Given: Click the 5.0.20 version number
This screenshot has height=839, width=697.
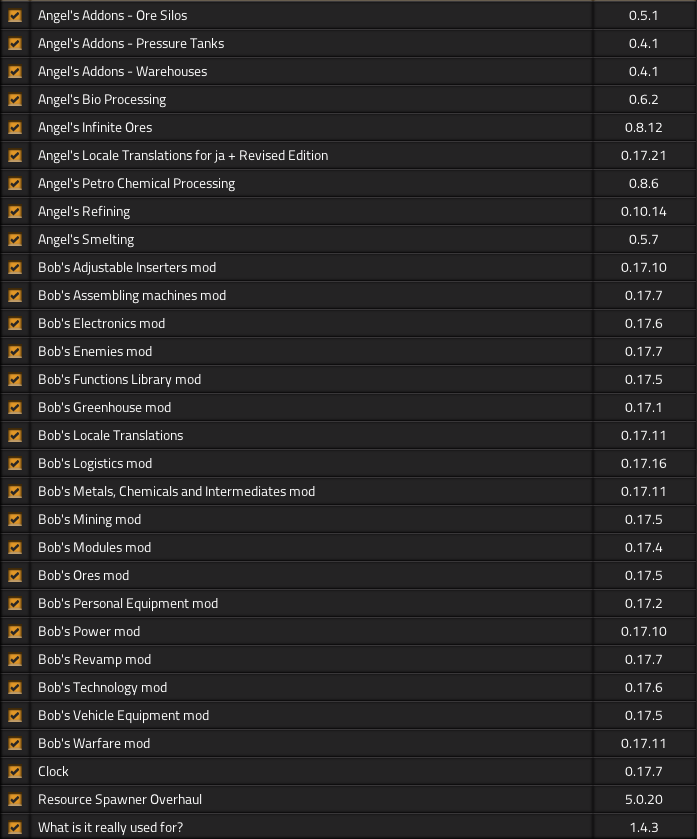Looking at the screenshot, I should [x=643, y=799].
